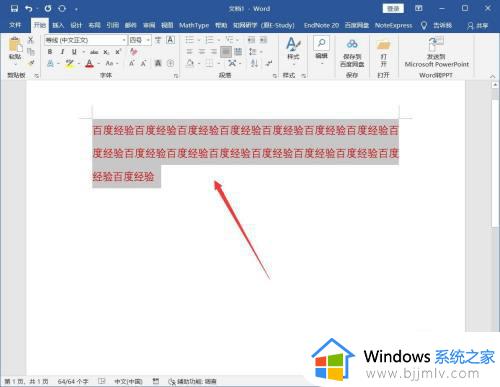Click the Save icon in the title bar

pyautogui.click(x=14, y=9)
